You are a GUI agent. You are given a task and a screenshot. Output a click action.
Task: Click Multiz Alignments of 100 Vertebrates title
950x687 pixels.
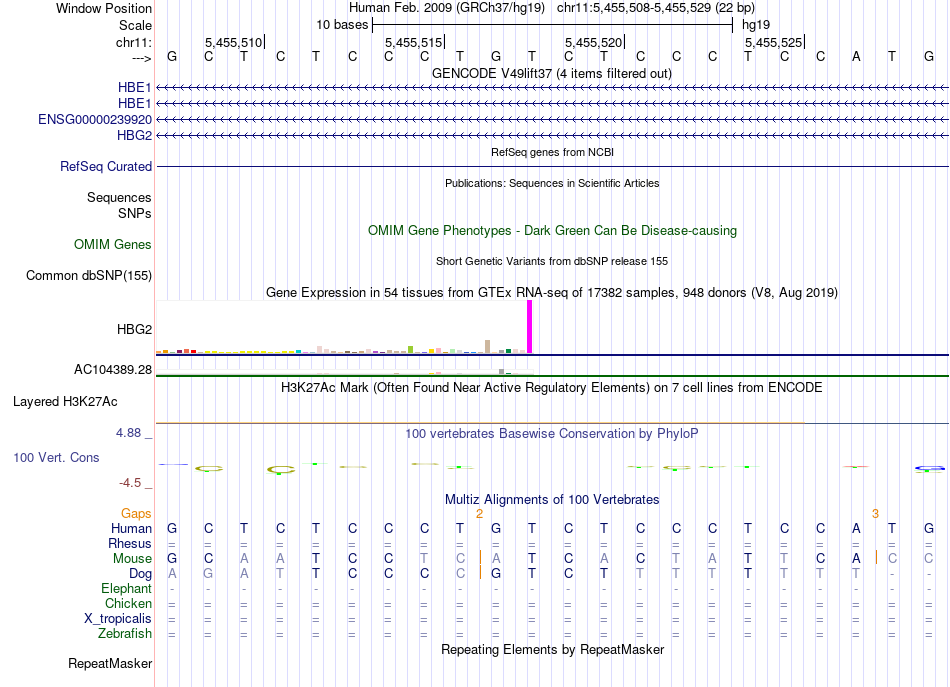[x=552, y=499]
